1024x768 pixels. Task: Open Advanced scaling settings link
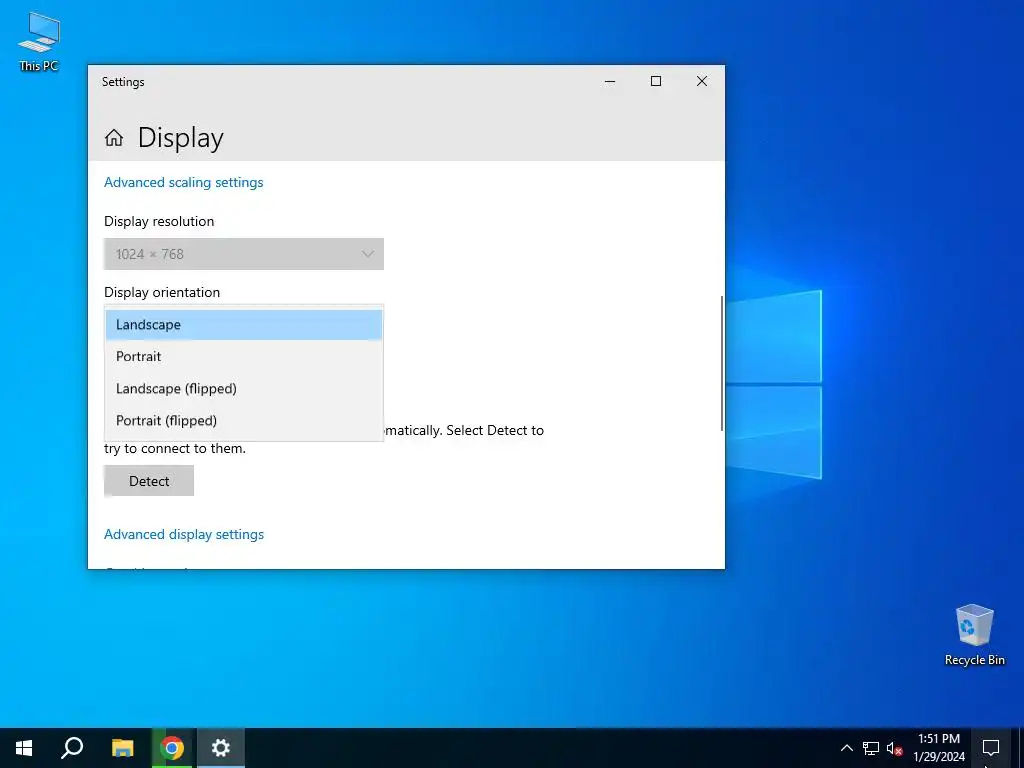[184, 182]
